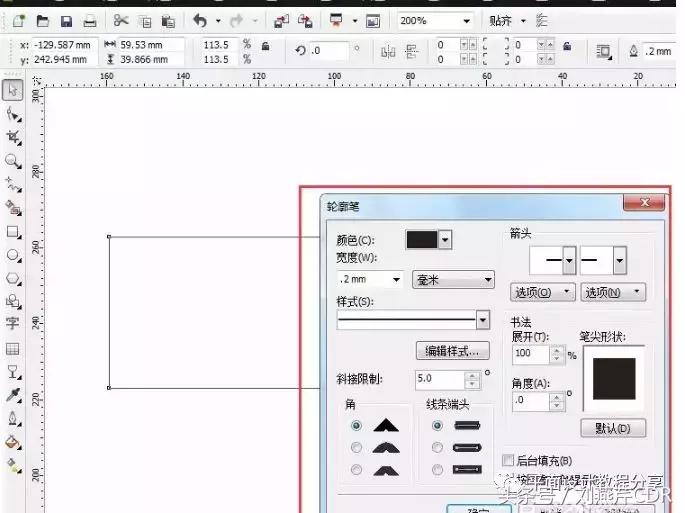This screenshot has width=685, height=513.
Task: Click the Copy icon in toolbar
Action: tap(145, 21)
